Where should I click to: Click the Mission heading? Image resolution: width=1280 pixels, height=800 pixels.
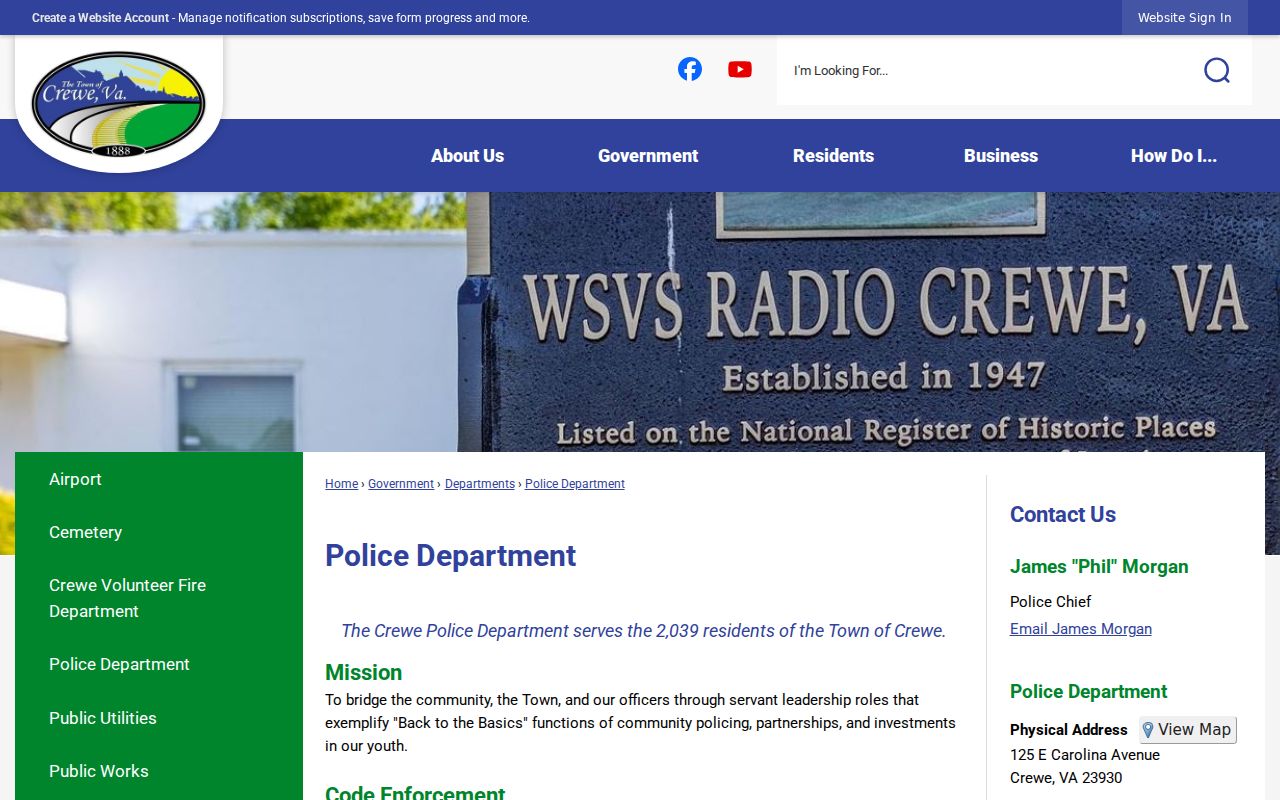pyautogui.click(x=363, y=672)
